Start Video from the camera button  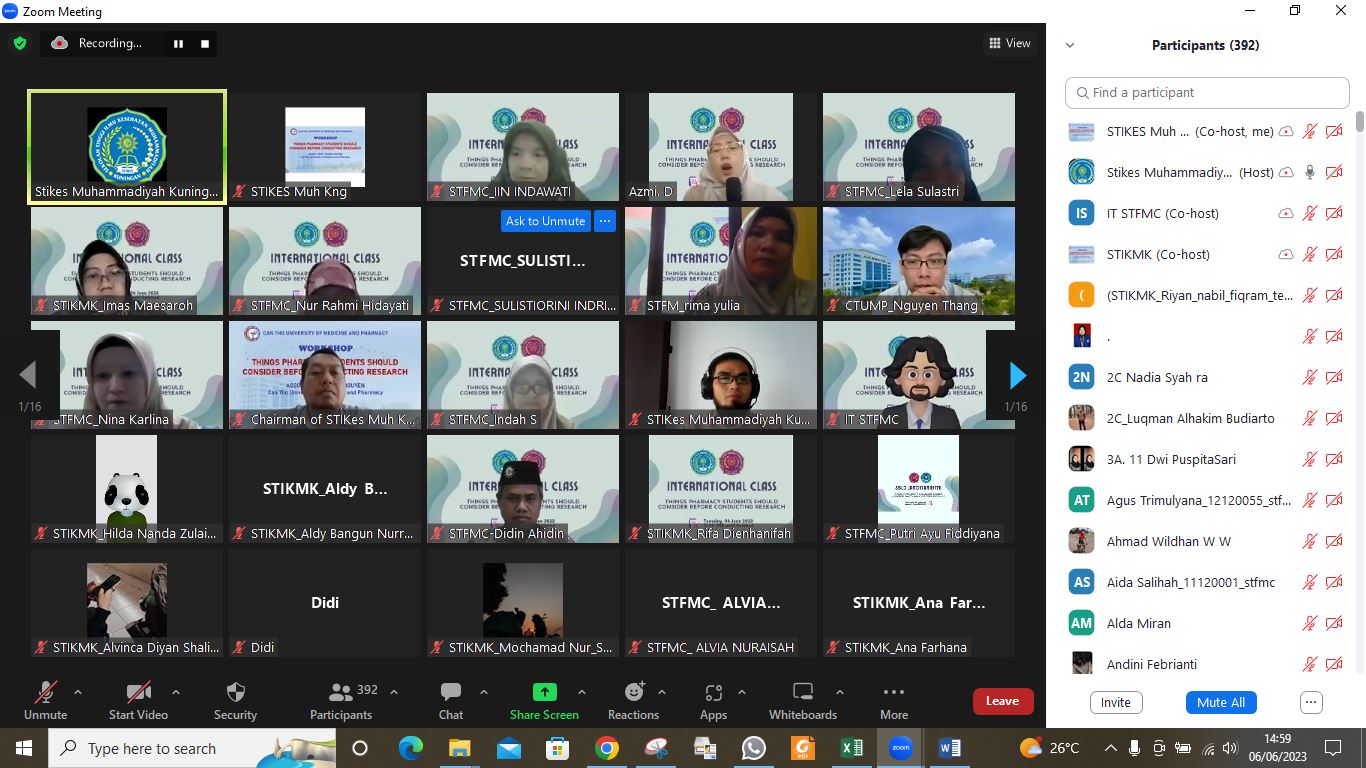138,701
